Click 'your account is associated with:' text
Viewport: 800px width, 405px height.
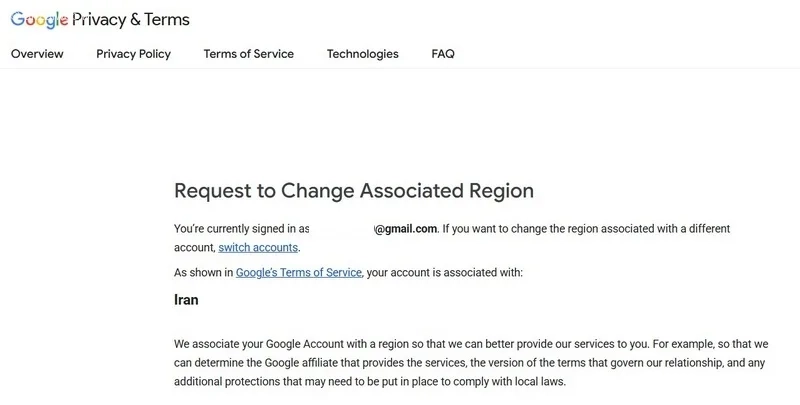(444, 272)
